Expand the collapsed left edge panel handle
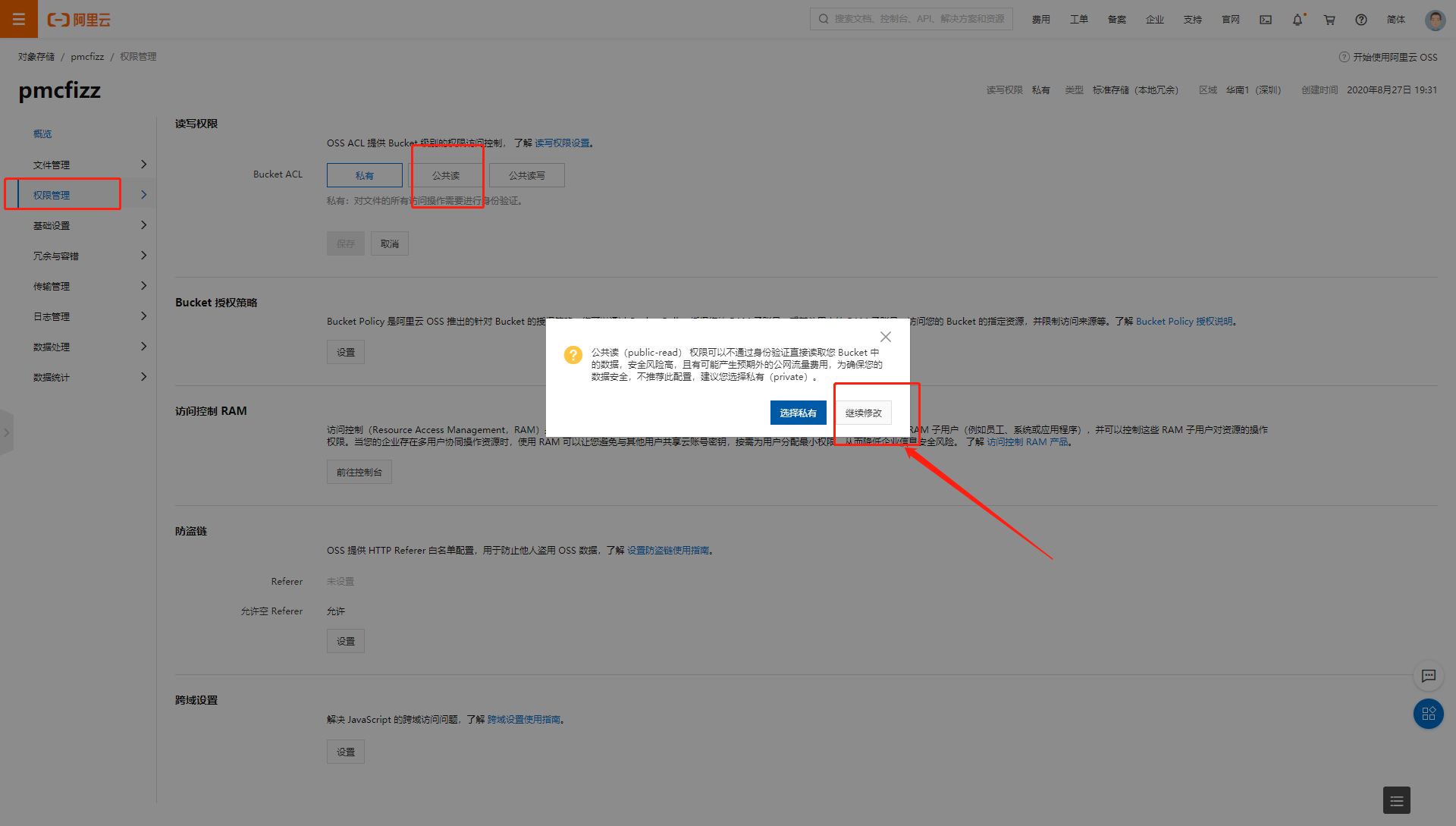Screen dimensions: 1456x826 point(6,432)
